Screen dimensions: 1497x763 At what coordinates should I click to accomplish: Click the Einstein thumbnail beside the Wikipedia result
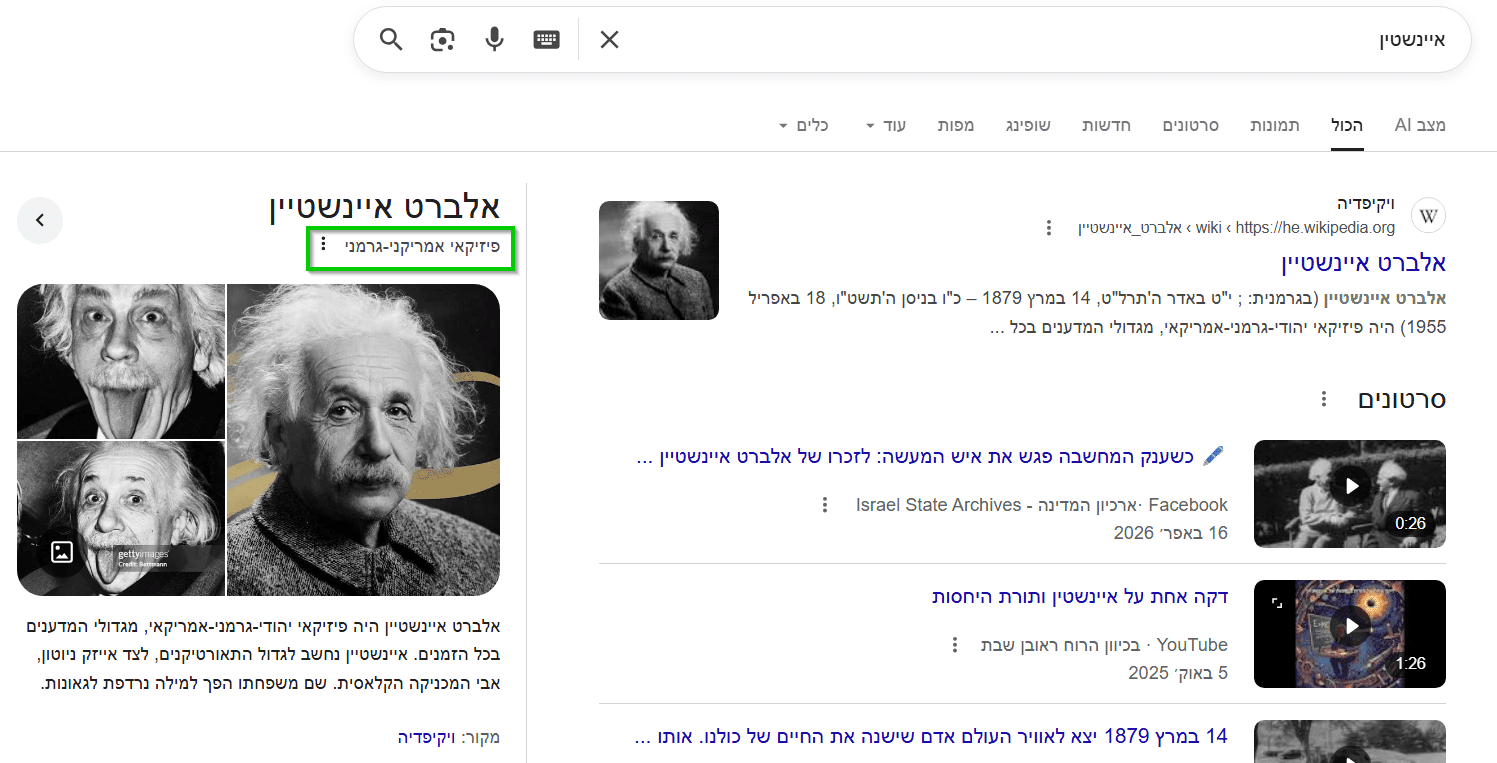coord(659,261)
